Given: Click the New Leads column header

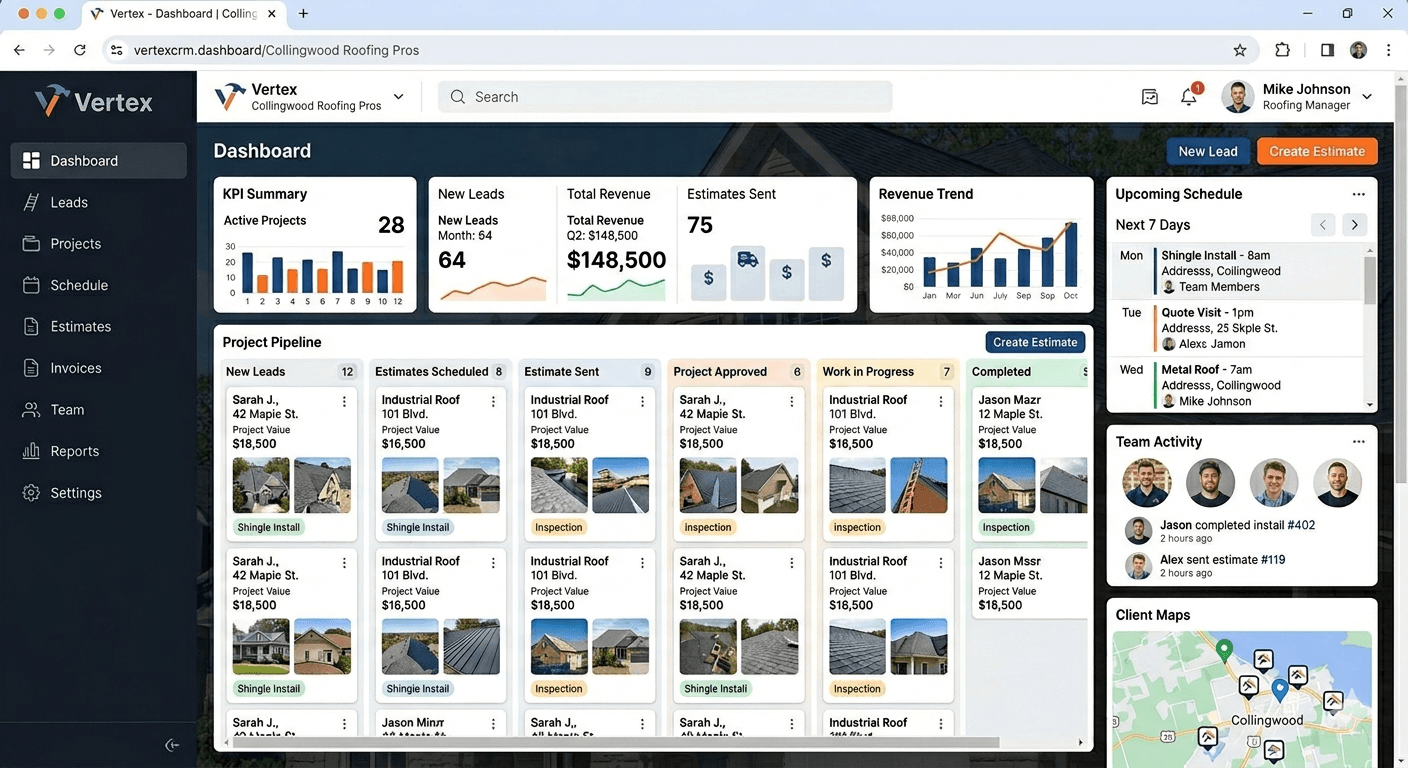Looking at the screenshot, I should click(x=290, y=372).
